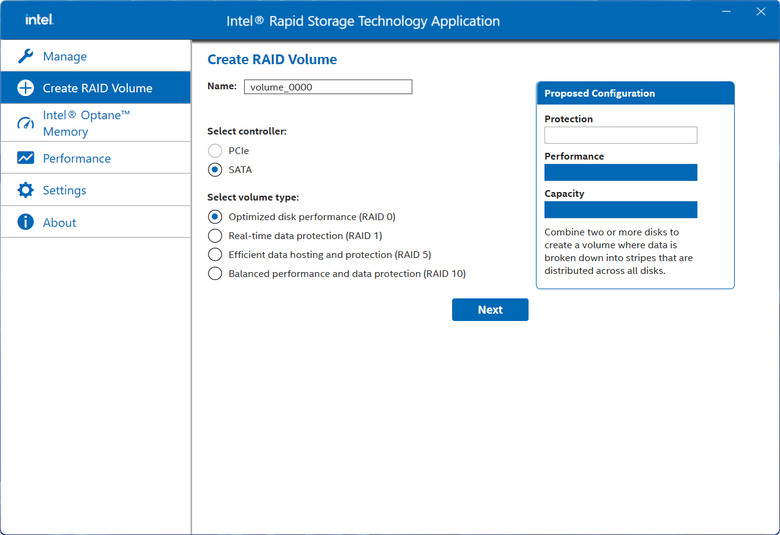Image resolution: width=780 pixels, height=535 pixels.
Task: Click the volume Name input field
Action: (328, 87)
